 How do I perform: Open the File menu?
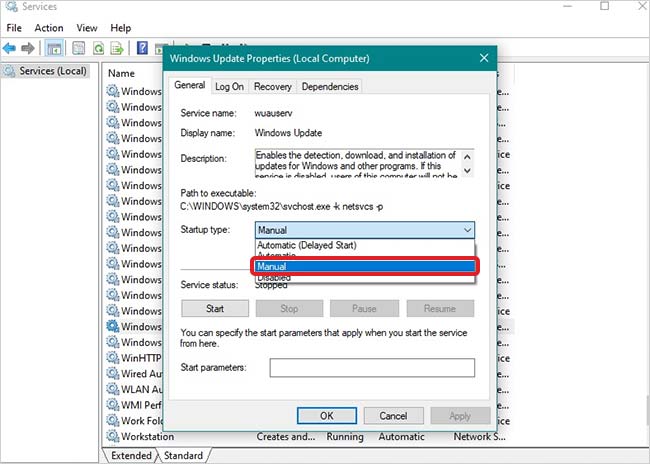coord(14,28)
